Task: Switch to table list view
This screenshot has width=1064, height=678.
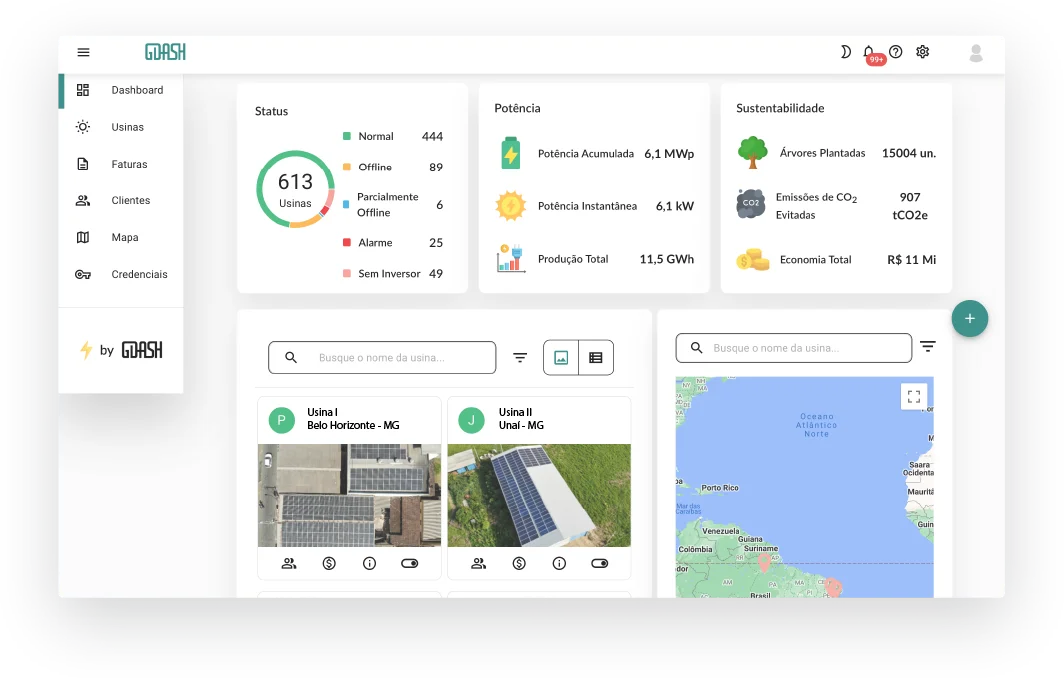Action: 596,358
